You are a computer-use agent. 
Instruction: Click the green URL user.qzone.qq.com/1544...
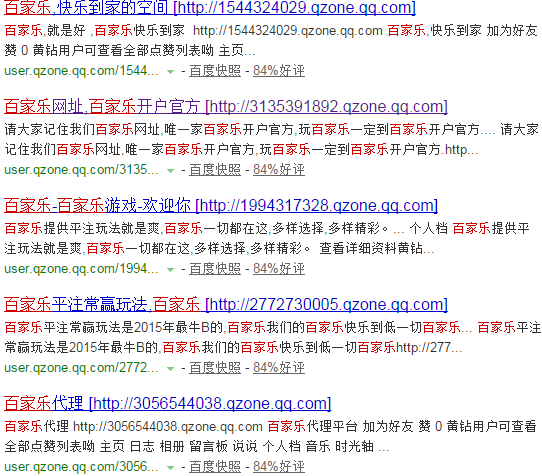(81, 71)
